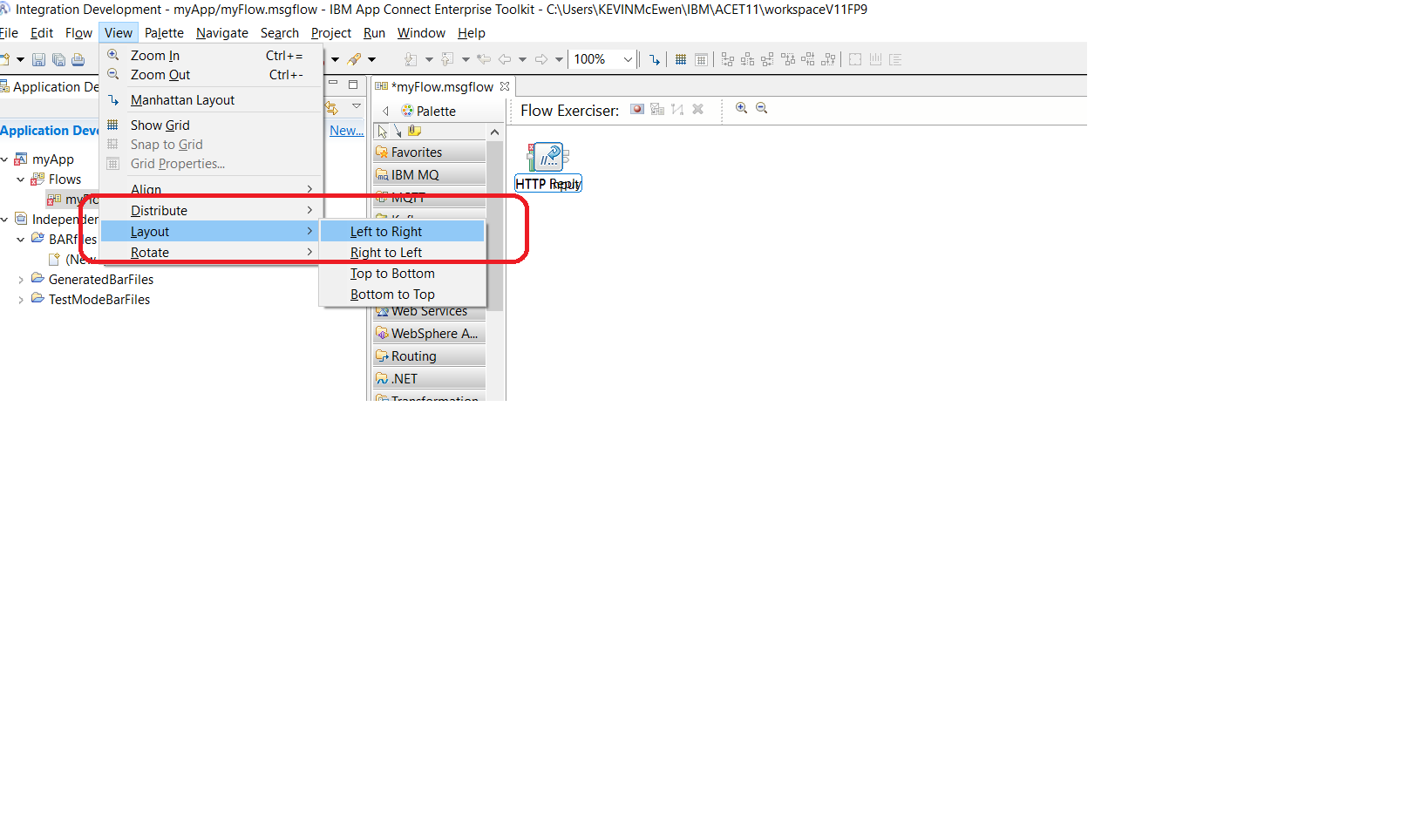1414x840 pixels.
Task: Open the .NET palette drawer
Action: pos(429,379)
